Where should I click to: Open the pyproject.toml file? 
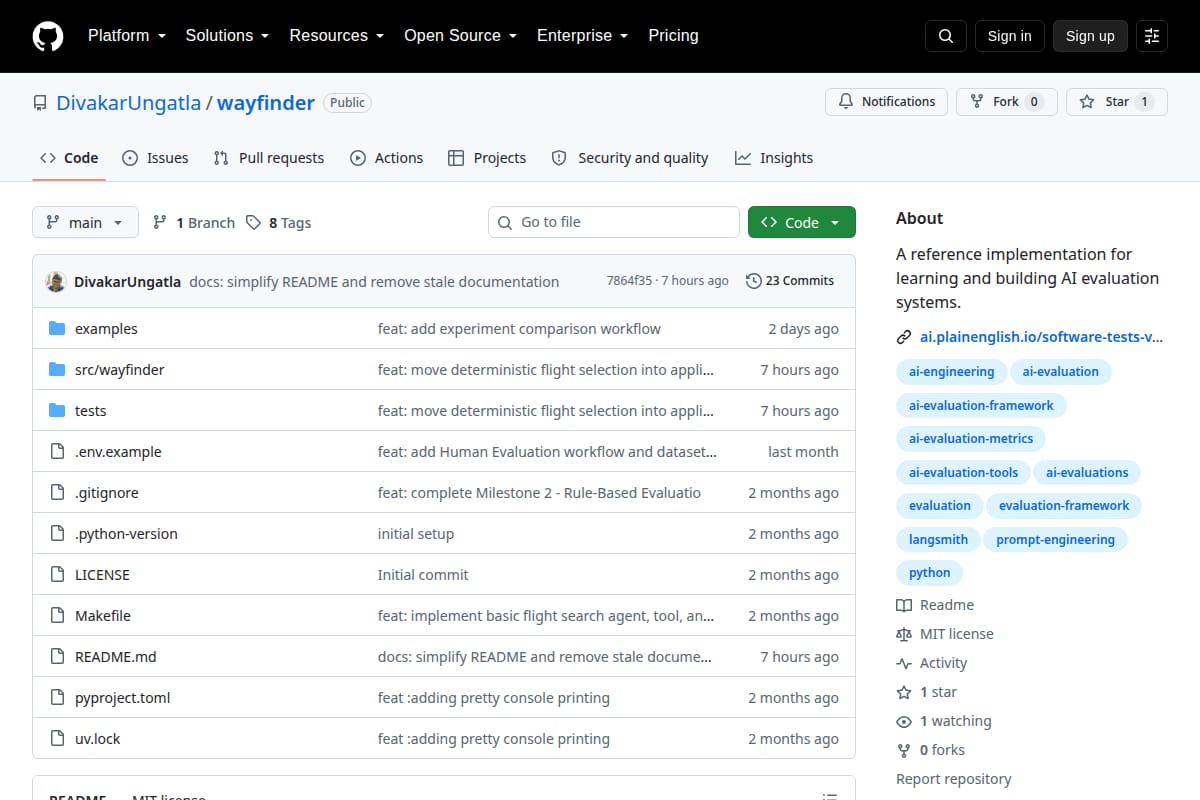(x=123, y=698)
